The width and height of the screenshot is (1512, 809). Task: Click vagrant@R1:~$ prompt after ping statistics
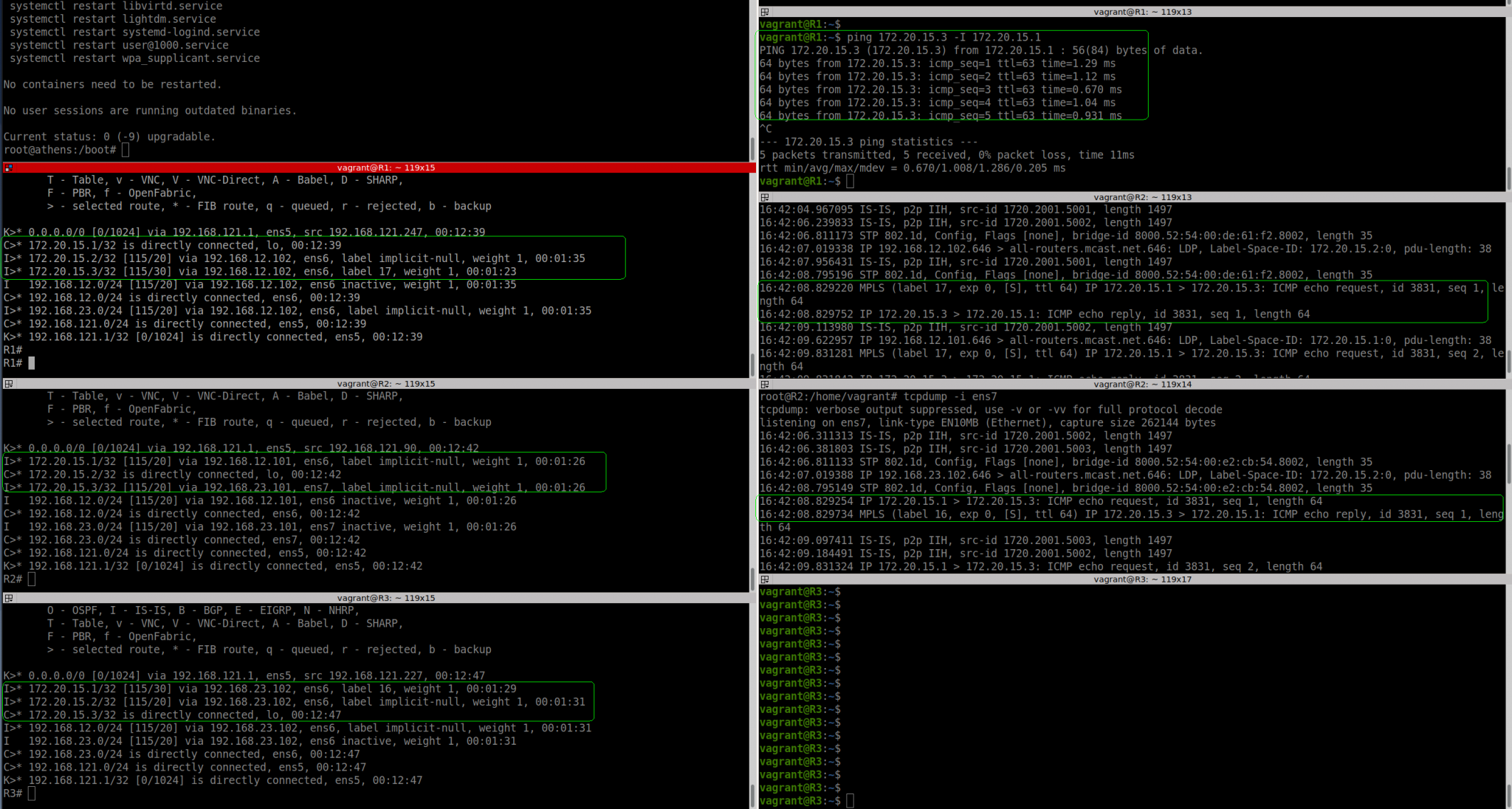click(806, 182)
